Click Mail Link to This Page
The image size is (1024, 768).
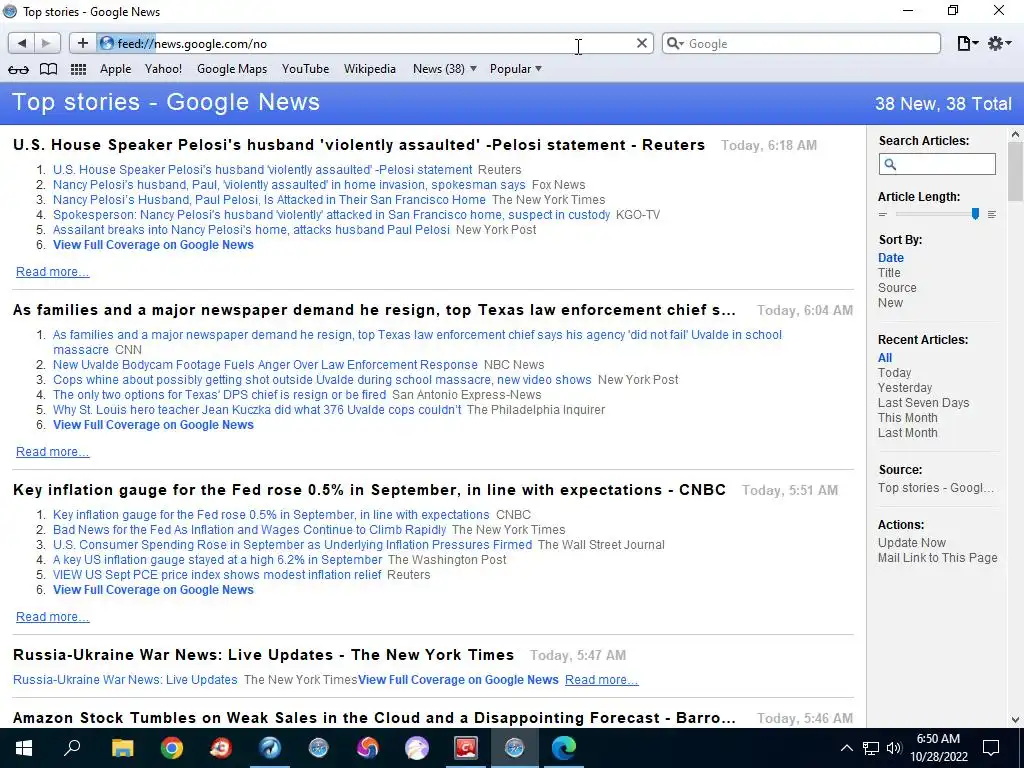pyautogui.click(x=937, y=558)
